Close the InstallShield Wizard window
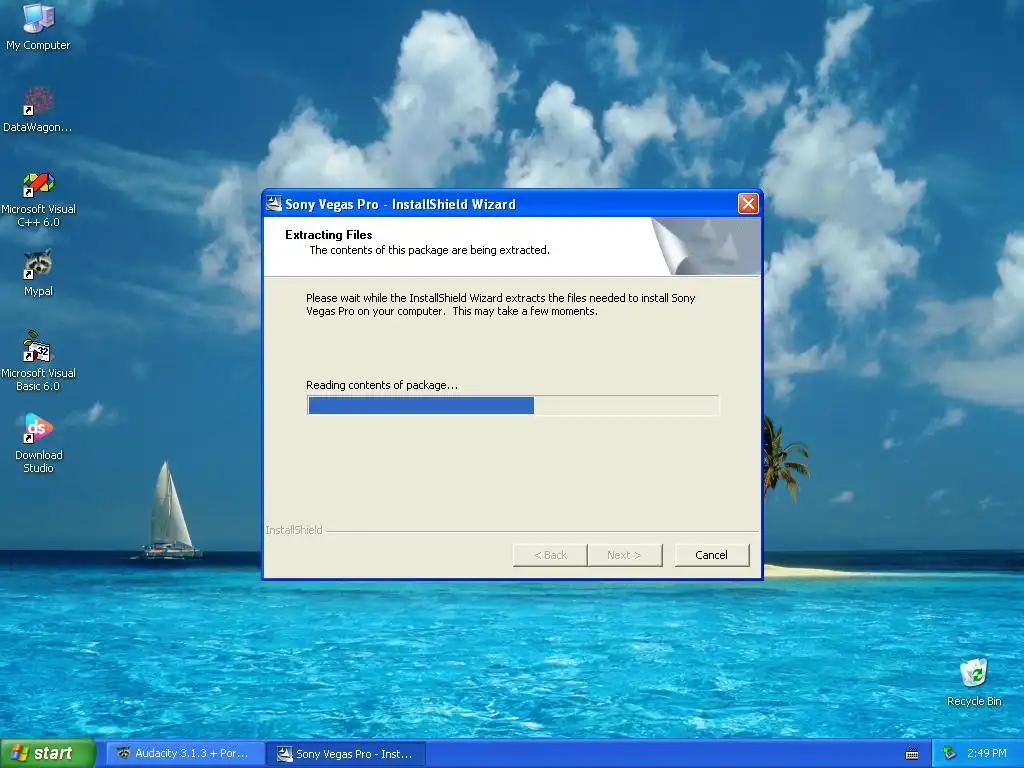Image resolution: width=1024 pixels, height=768 pixels. tap(748, 204)
